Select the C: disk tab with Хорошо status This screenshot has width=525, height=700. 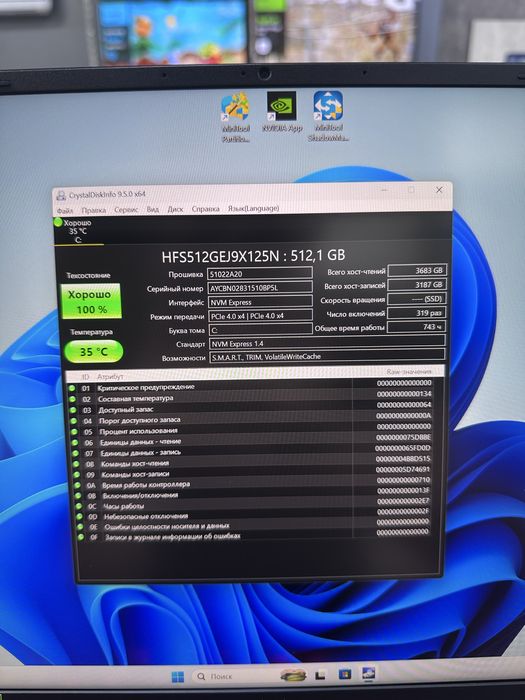(78, 231)
